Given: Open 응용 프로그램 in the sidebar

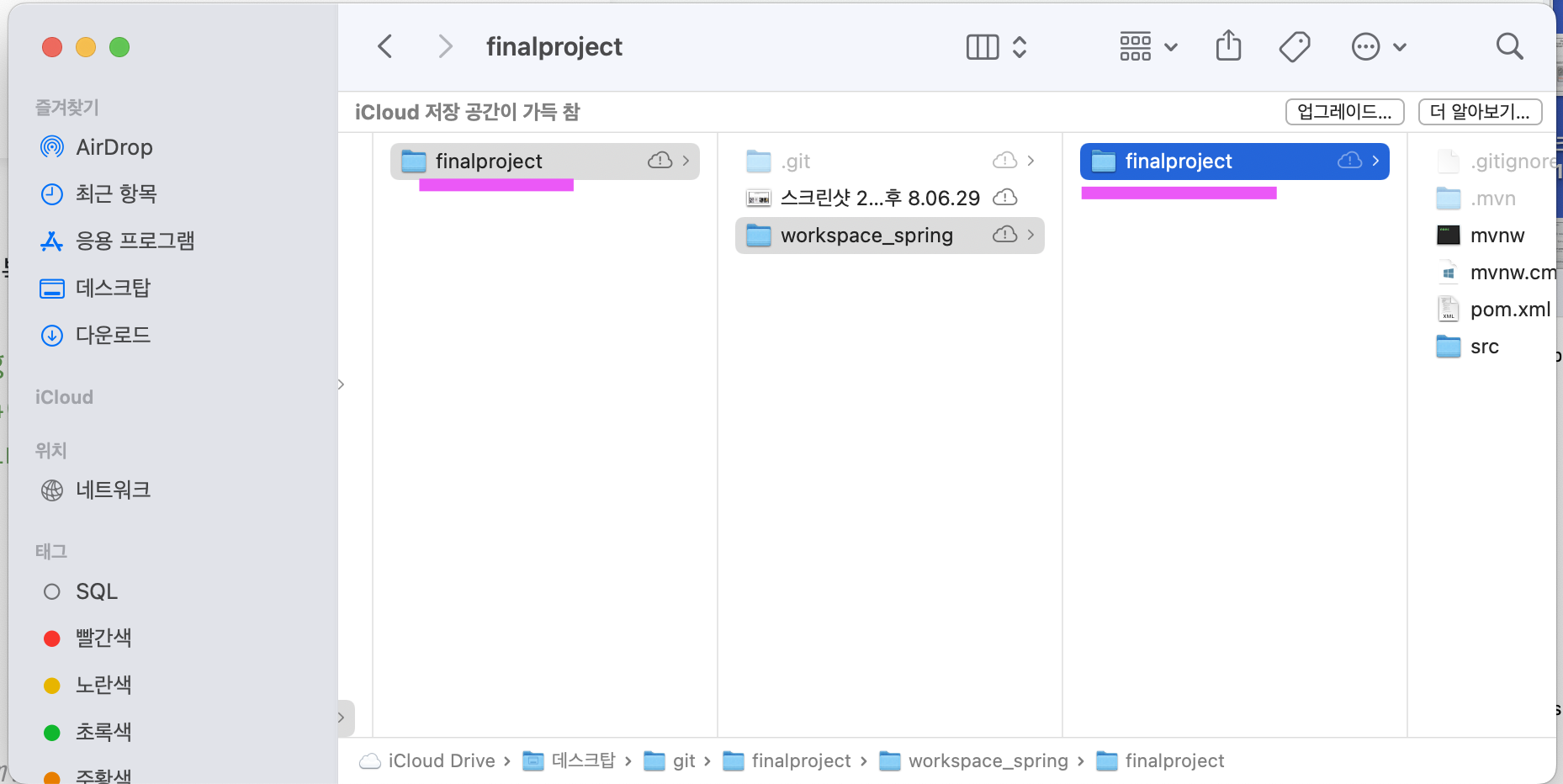Looking at the screenshot, I should (x=118, y=241).
